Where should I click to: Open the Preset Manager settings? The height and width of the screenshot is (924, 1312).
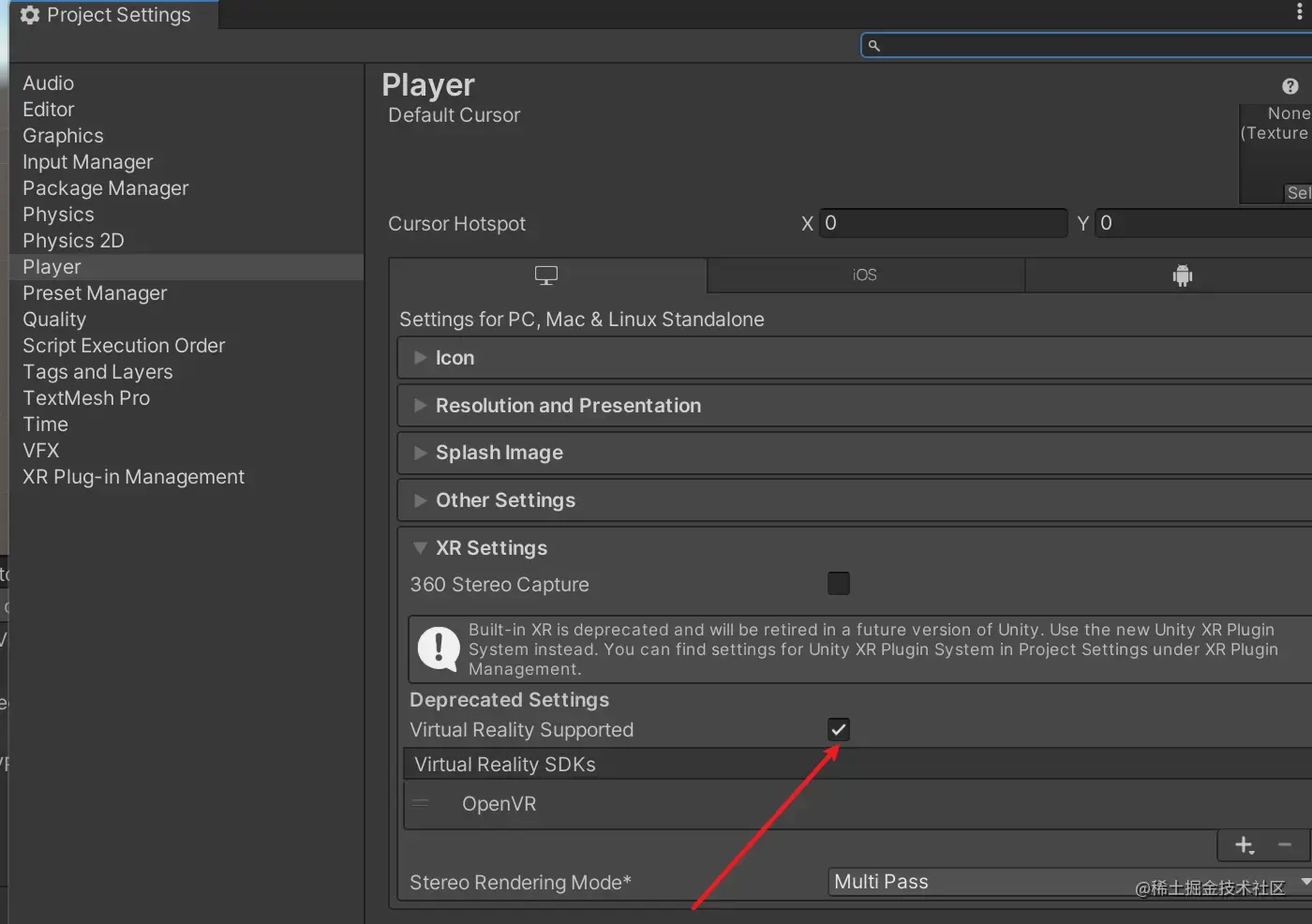pos(95,293)
